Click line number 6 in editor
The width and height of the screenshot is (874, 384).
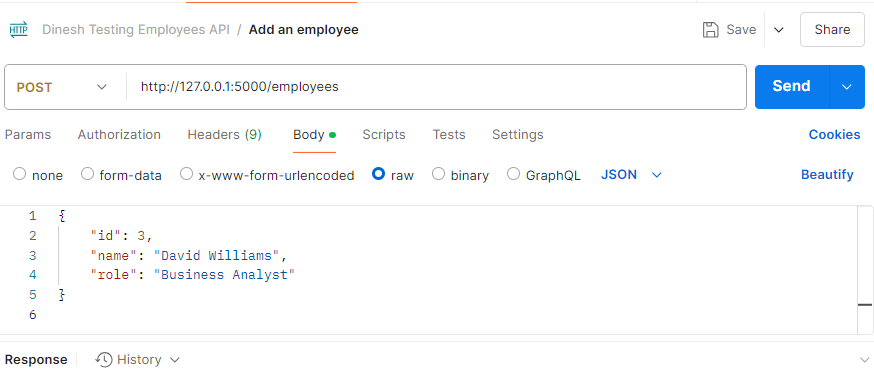coord(32,315)
